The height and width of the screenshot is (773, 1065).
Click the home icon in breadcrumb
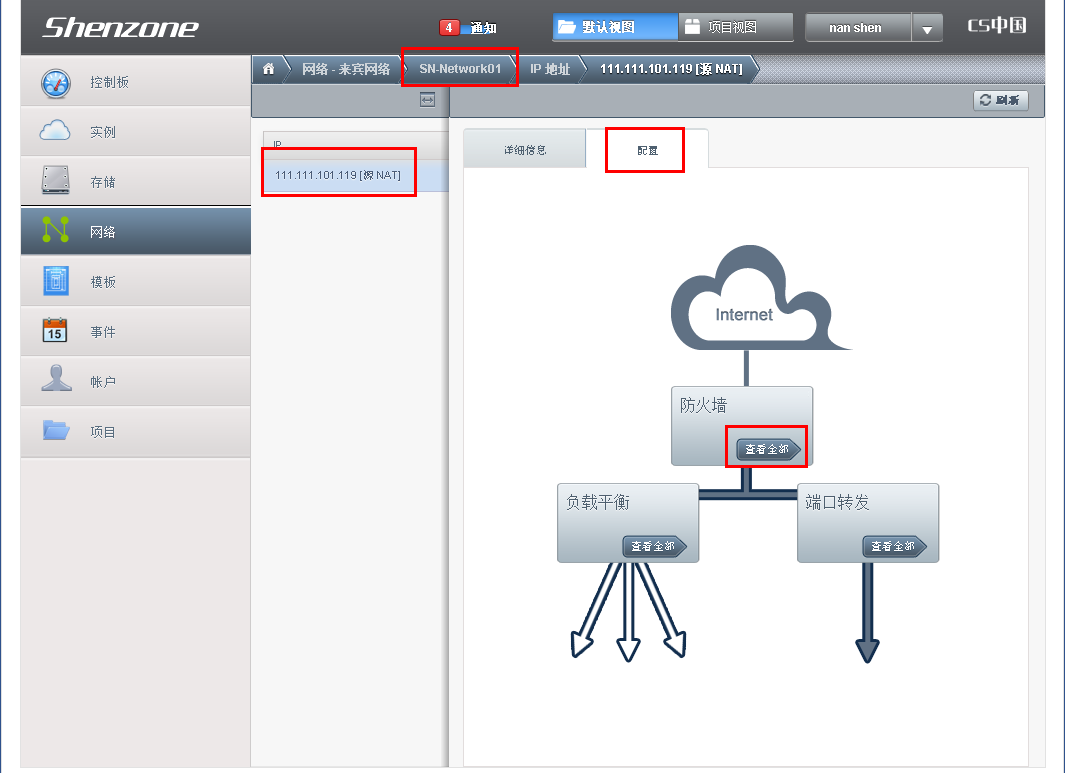coord(268,69)
